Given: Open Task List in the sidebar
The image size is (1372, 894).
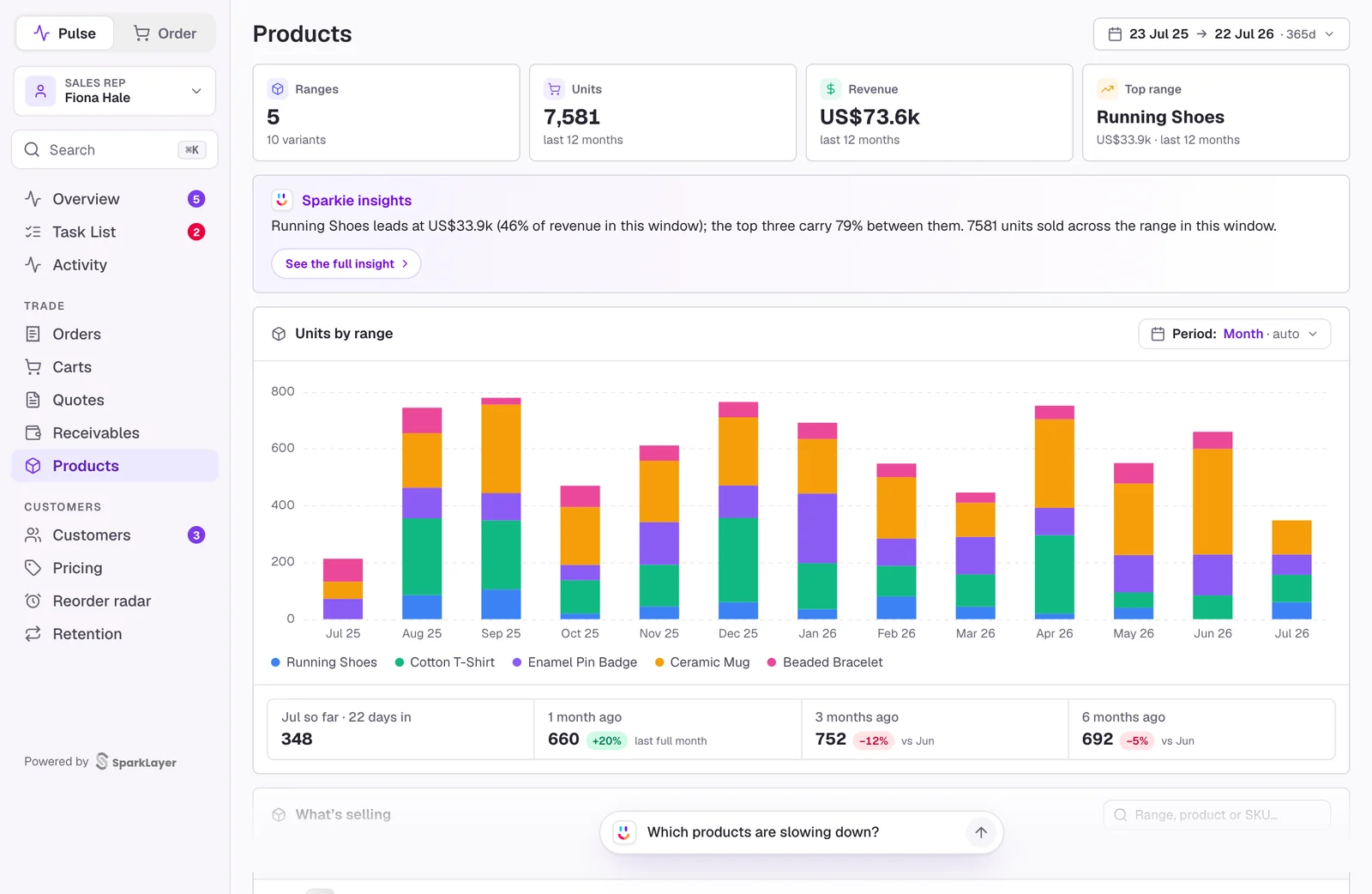Looking at the screenshot, I should click(x=115, y=232).
